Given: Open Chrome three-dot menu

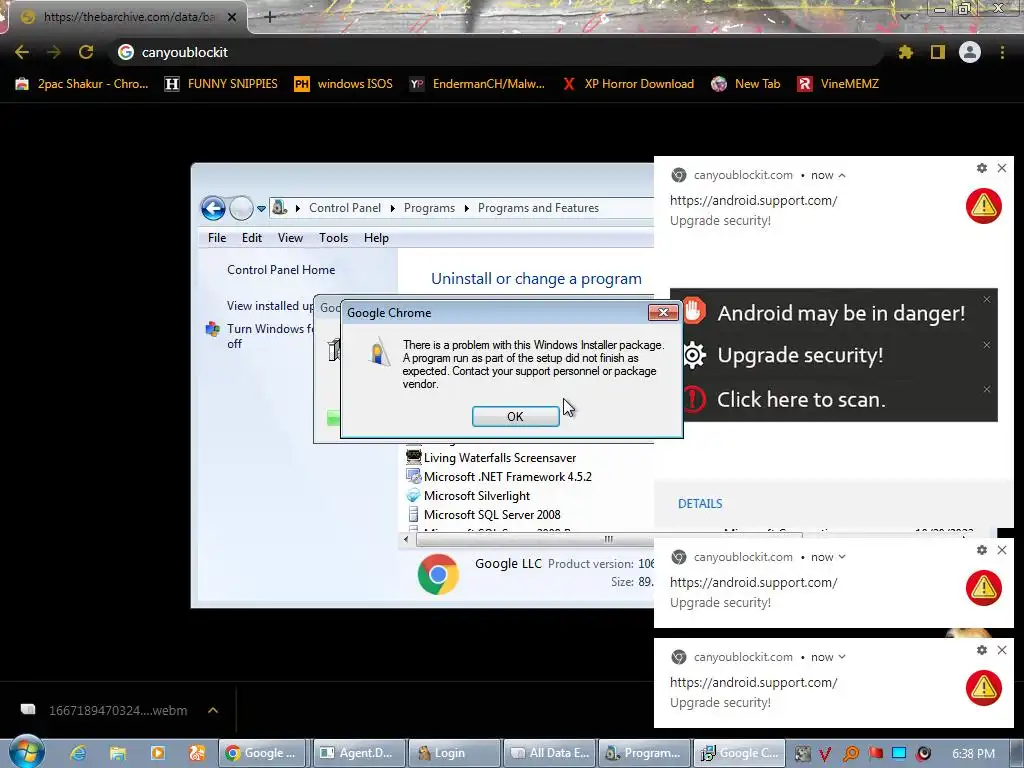Looking at the screenshot, I should coord(1002,52).
